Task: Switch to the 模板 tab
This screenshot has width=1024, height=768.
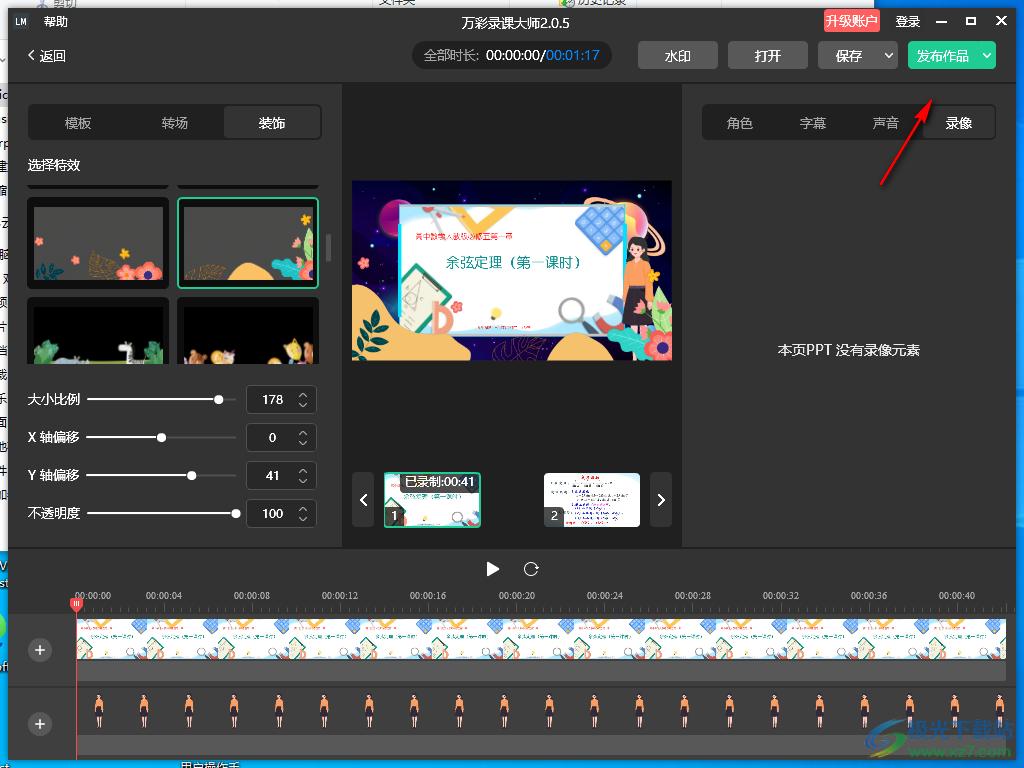Action: point(78,123)
